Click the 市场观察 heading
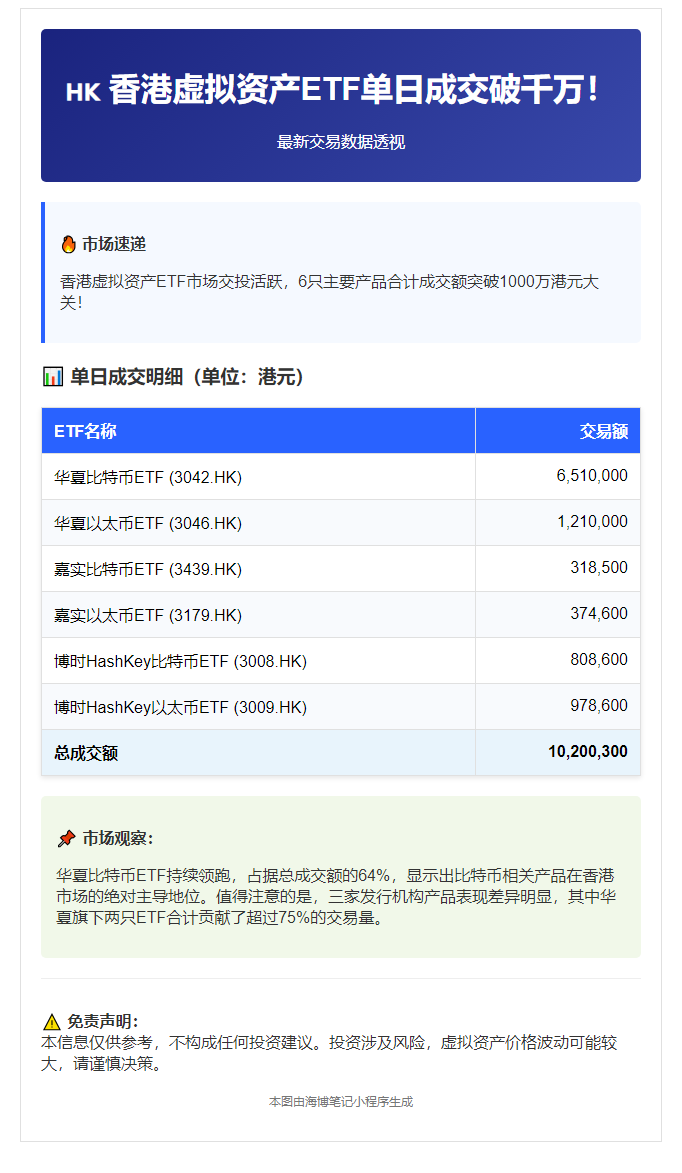Screen dimensions: 682x1173 pos(117,839)
